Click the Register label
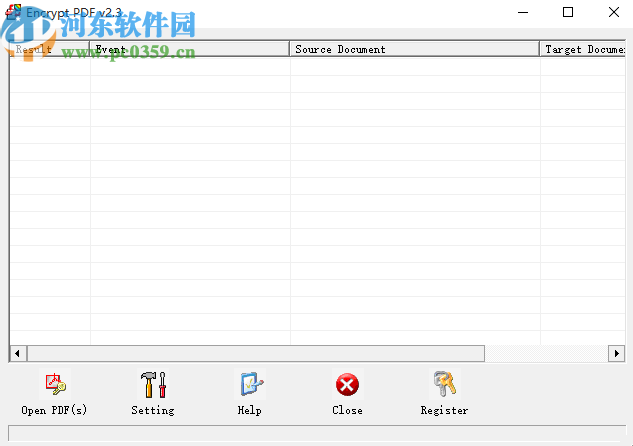Image resolution: width=633 pixels, height=446 pixels. coord(444,410)
